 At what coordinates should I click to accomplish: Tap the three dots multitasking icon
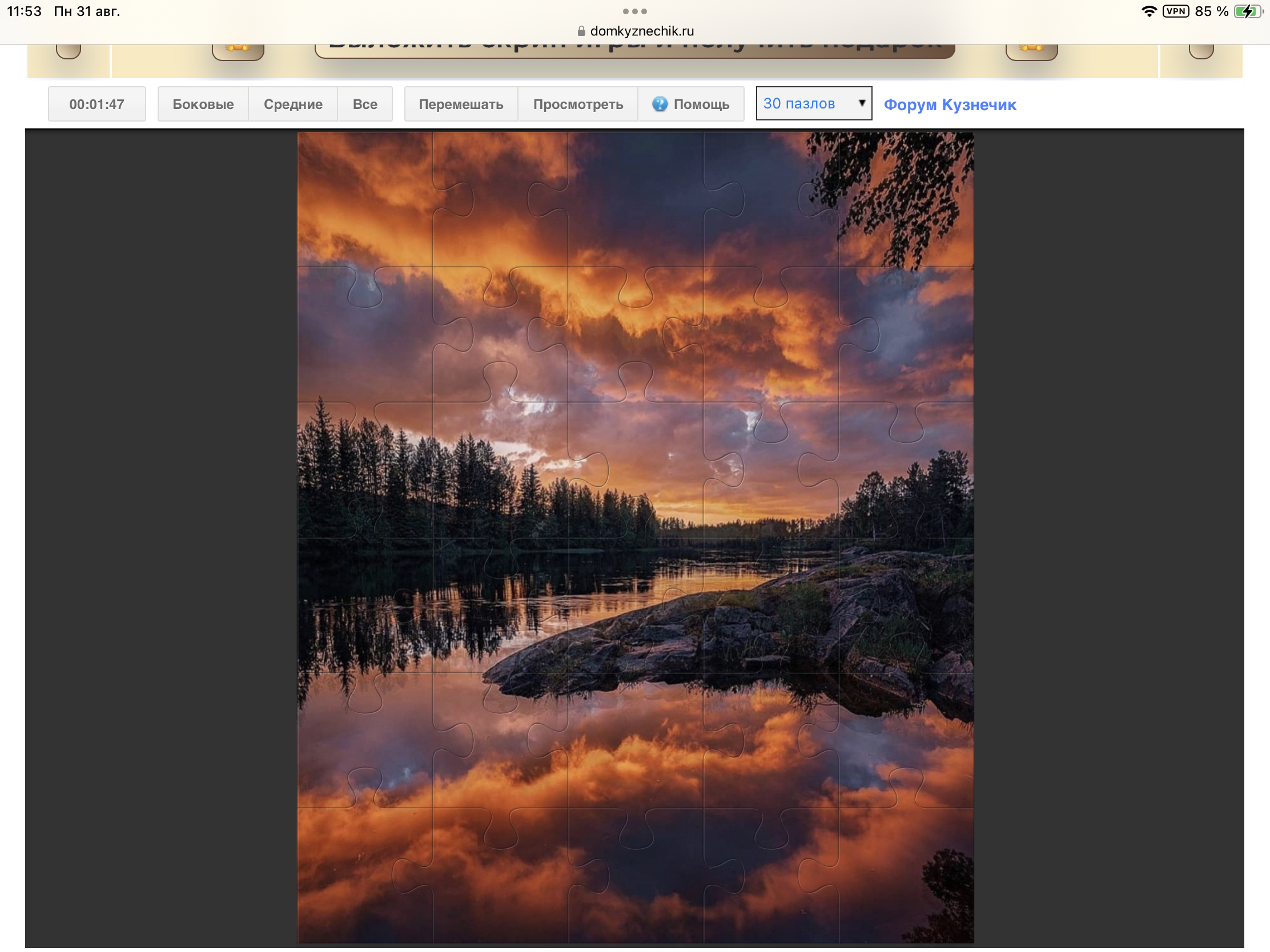click(x=634, y=11)
